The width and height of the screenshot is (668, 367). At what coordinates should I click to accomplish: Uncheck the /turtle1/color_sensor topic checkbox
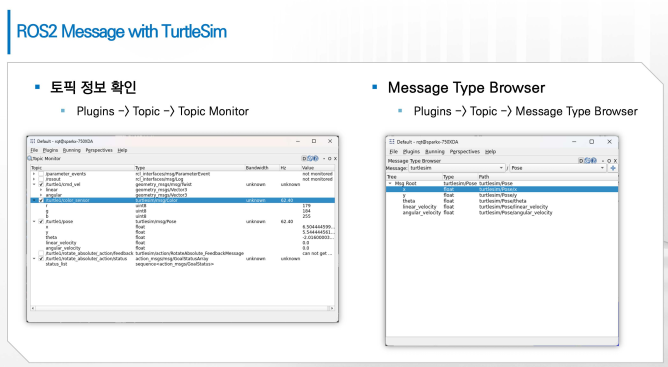(x=41, y=200)
